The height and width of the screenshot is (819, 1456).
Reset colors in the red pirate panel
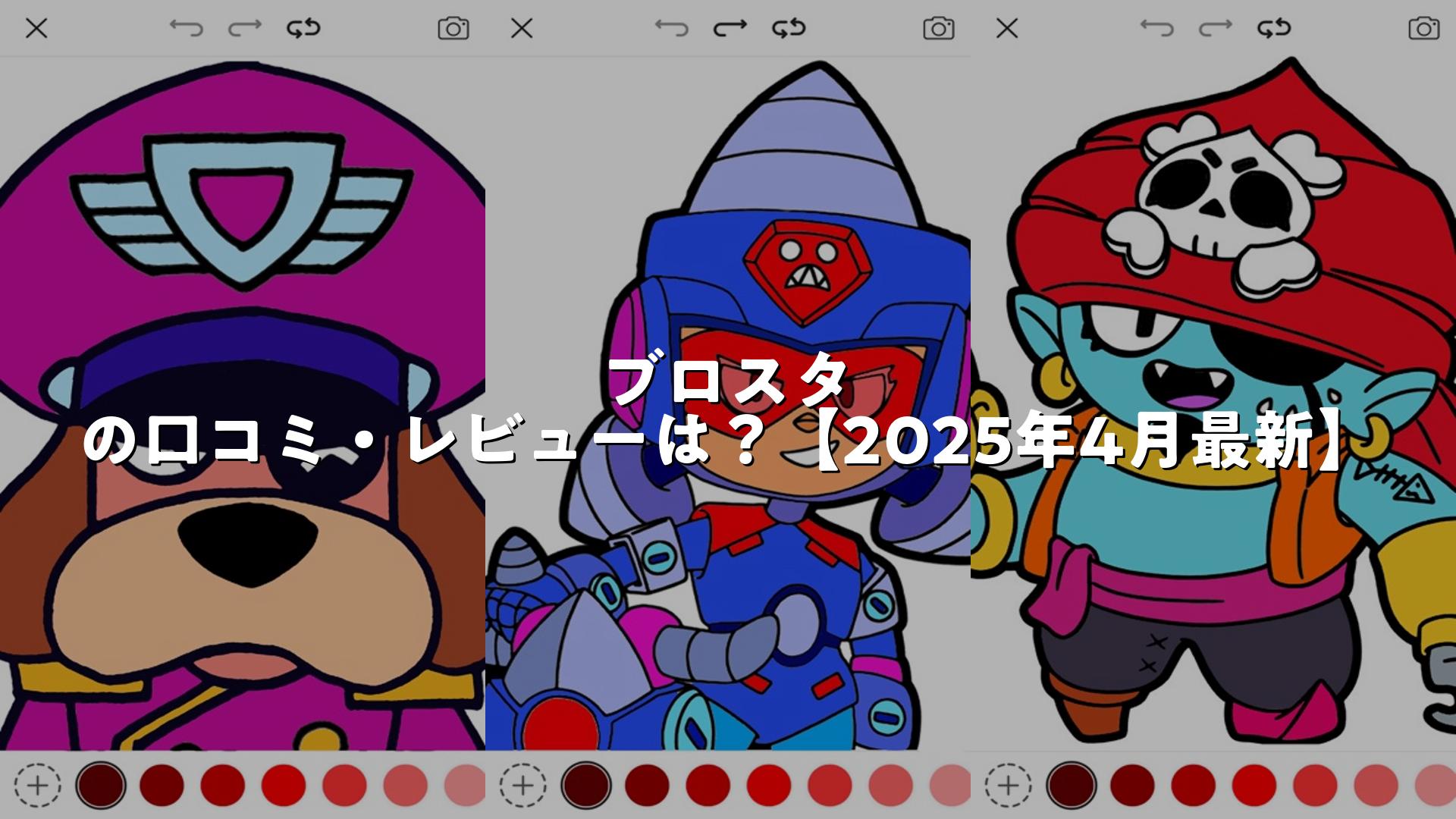tap(1274, 29)
